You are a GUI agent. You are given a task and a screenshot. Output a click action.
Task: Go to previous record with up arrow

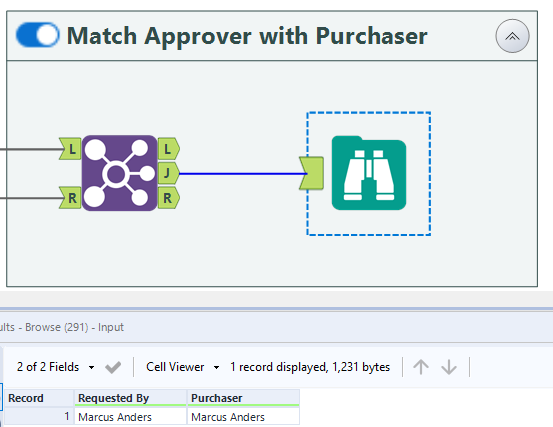click(x=421, y=367)
